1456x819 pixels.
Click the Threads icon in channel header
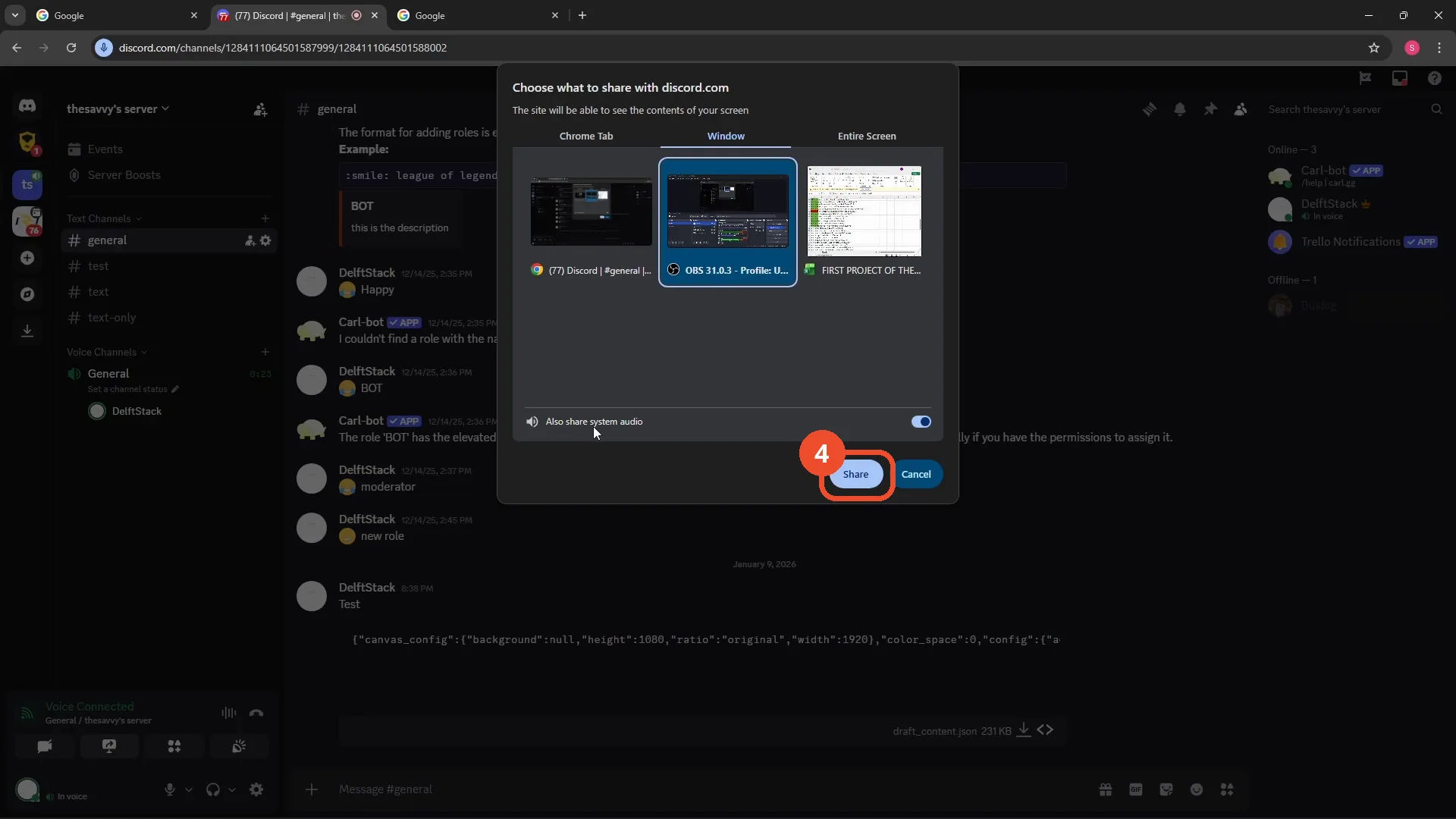[x=1150, y=109]
